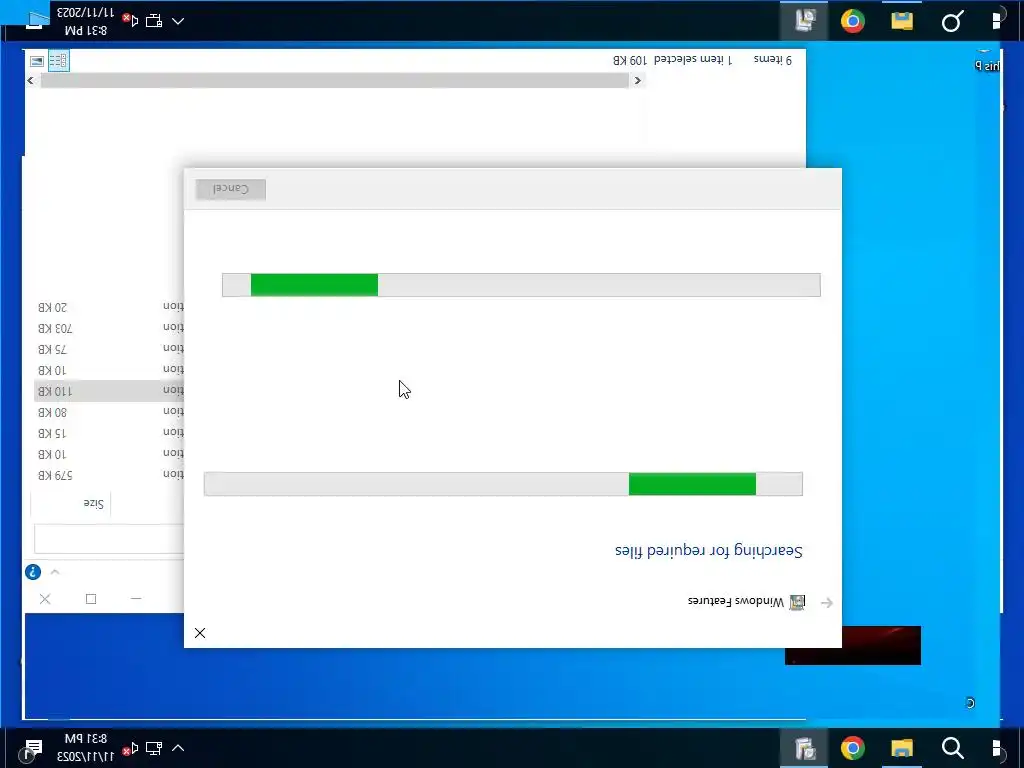Click the '9 items' status text
Viewport: 1024px width, 768px height.
[773, 59]
